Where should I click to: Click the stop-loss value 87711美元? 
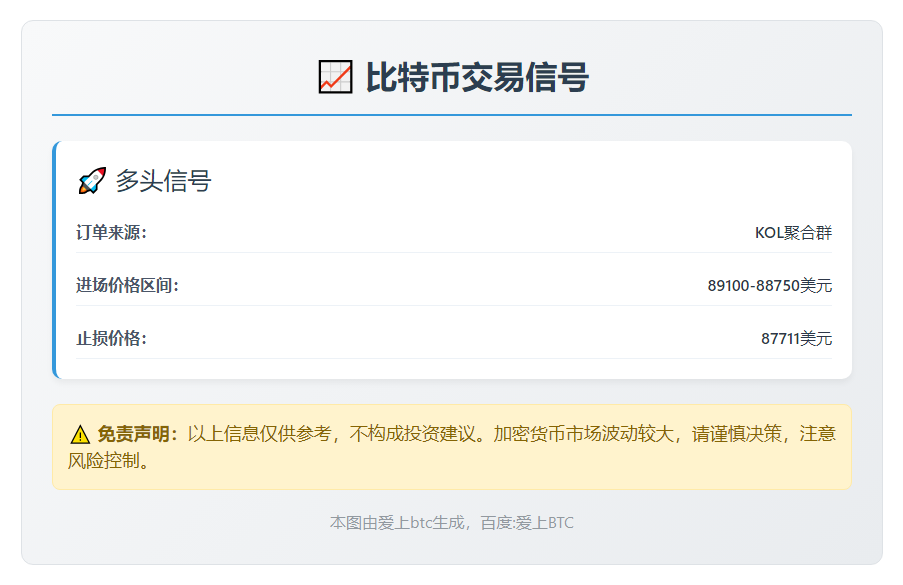tap(796, 337)
